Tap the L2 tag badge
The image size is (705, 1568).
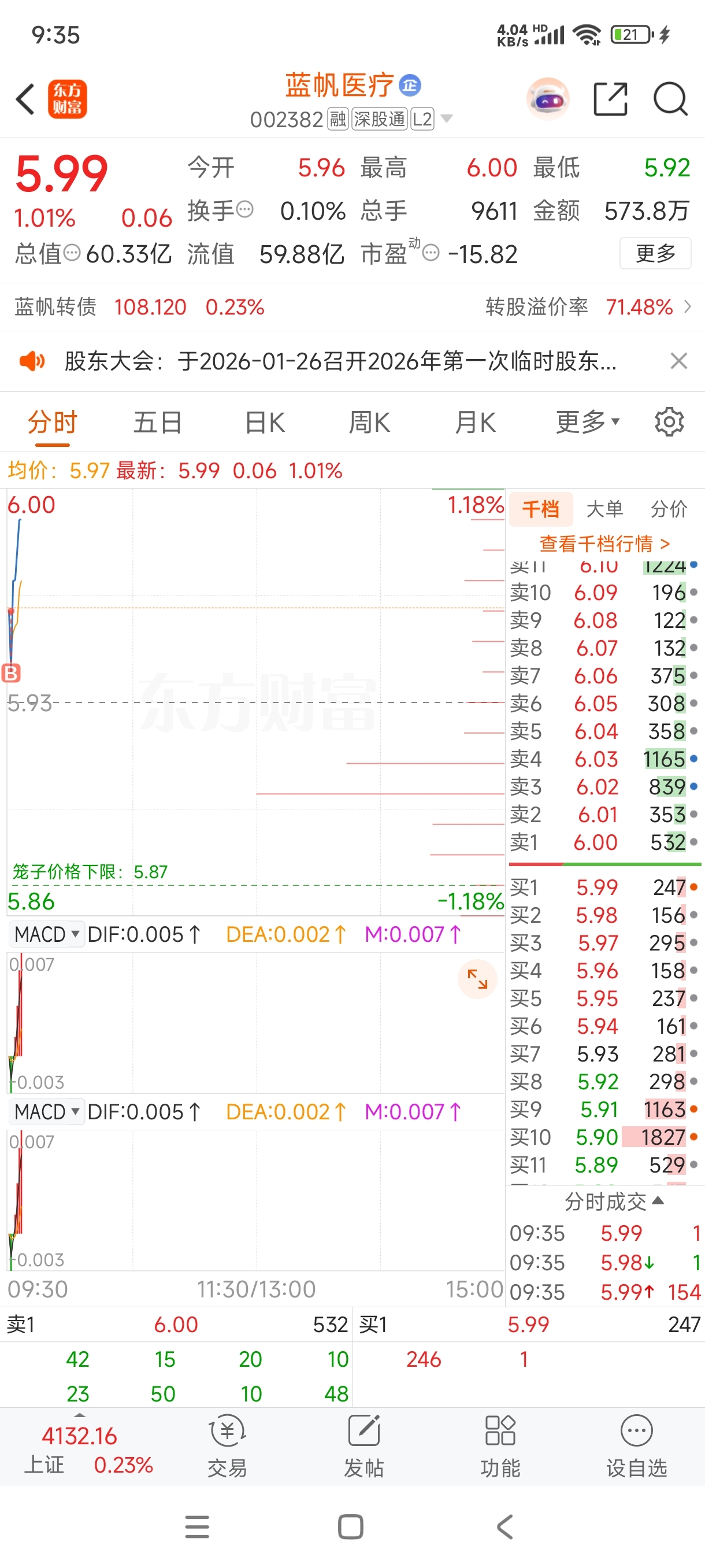click(x=422, y=119)
